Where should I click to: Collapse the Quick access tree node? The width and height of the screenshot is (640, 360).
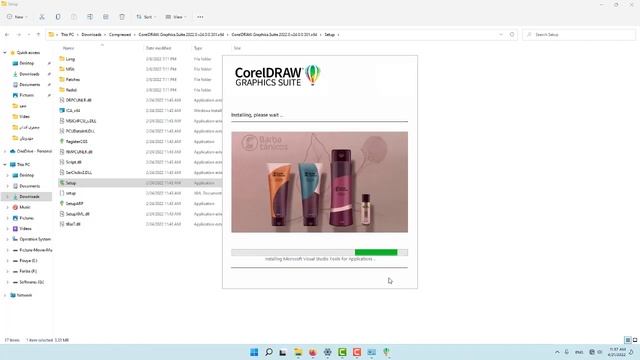5,53
